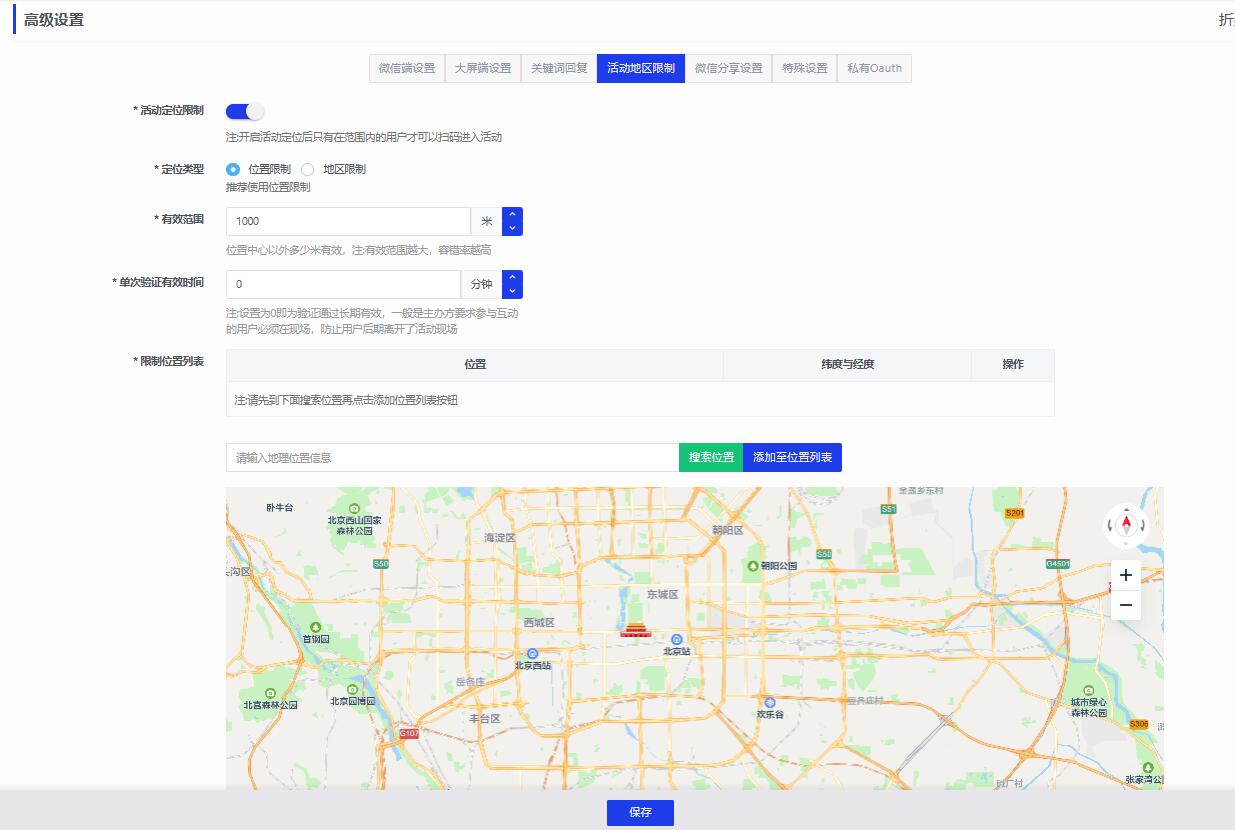Focus the 有效范围 input showing 1000
Image resolution: width=1235 pixels, height=830 pixels.
(x=348, y=221)
